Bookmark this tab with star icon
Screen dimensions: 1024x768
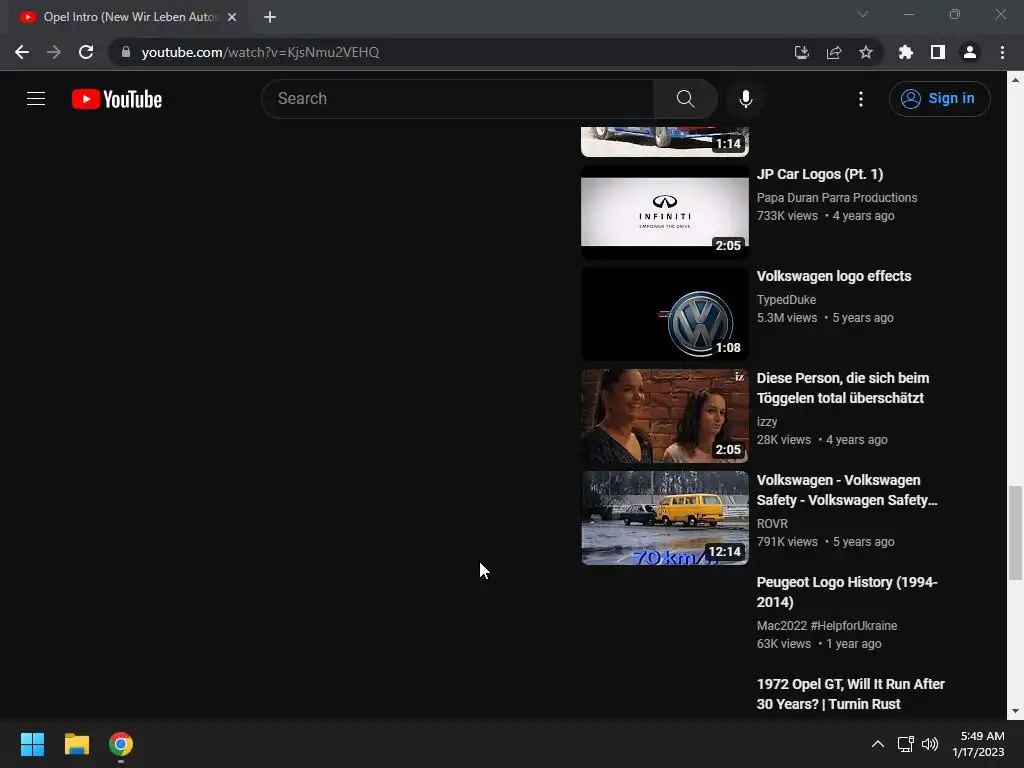(x=865, y=52)
